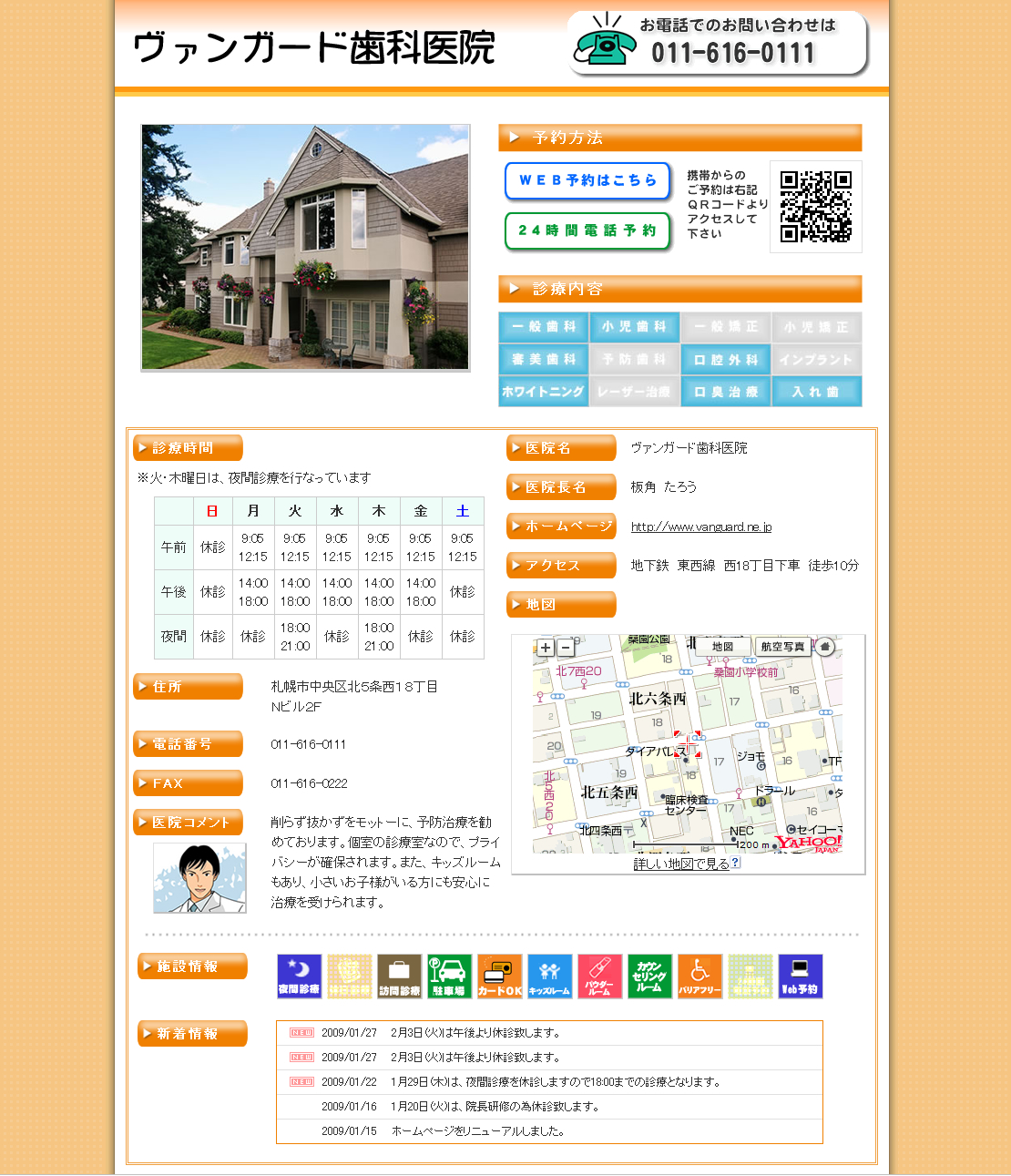Switch map to 航空写真 aerial view

click(x=782, y=647)
